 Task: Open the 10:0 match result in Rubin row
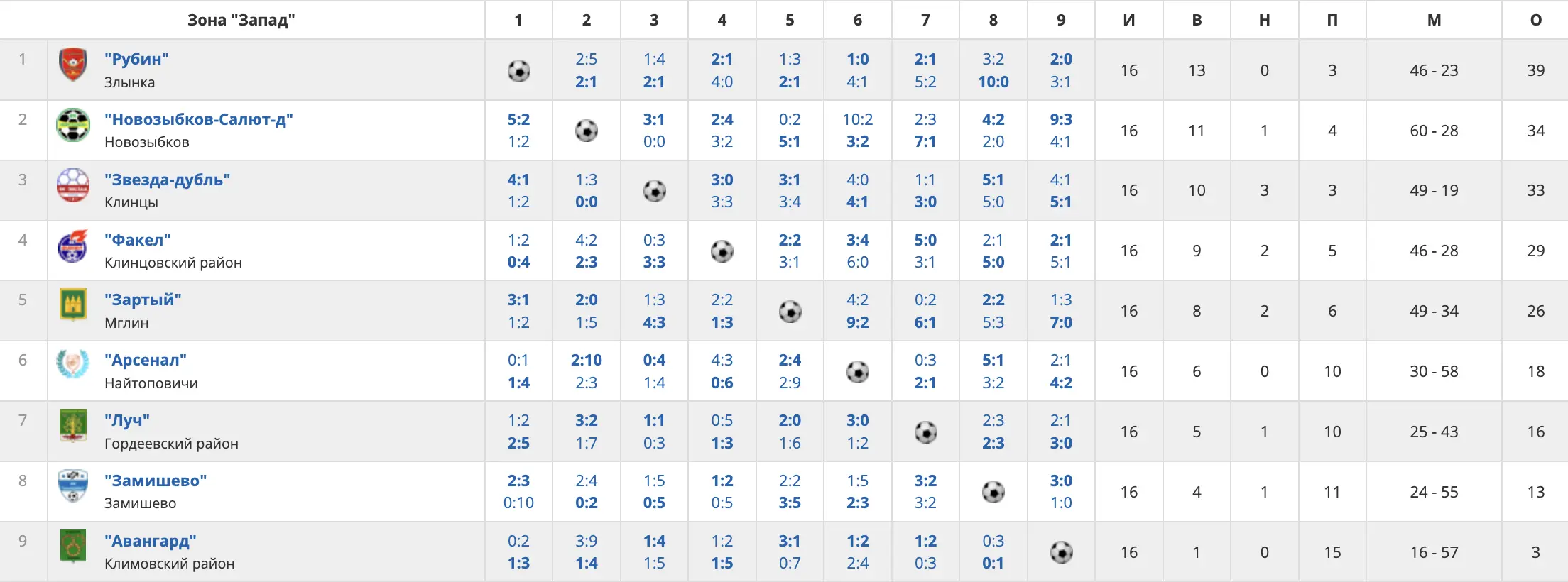993,82
